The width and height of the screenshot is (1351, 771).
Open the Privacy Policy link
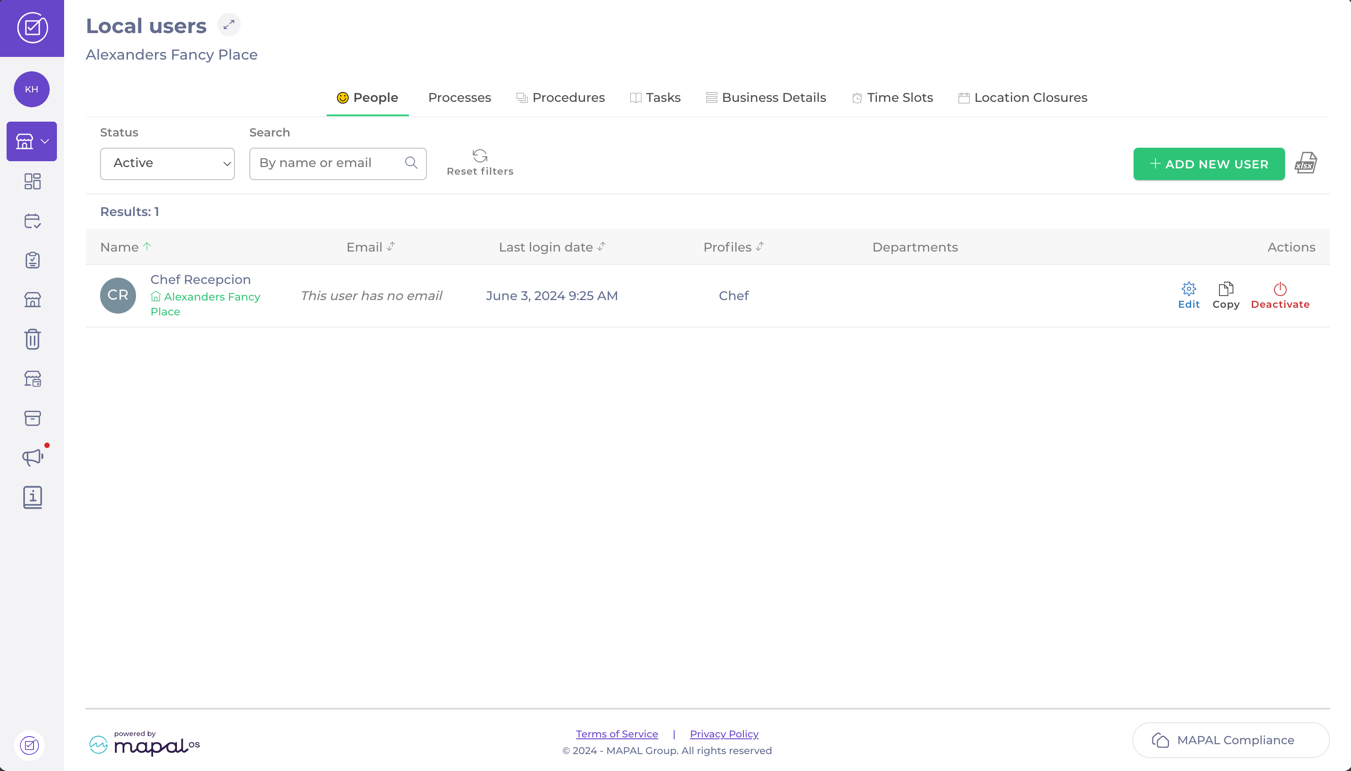click(x=724, y=734)
